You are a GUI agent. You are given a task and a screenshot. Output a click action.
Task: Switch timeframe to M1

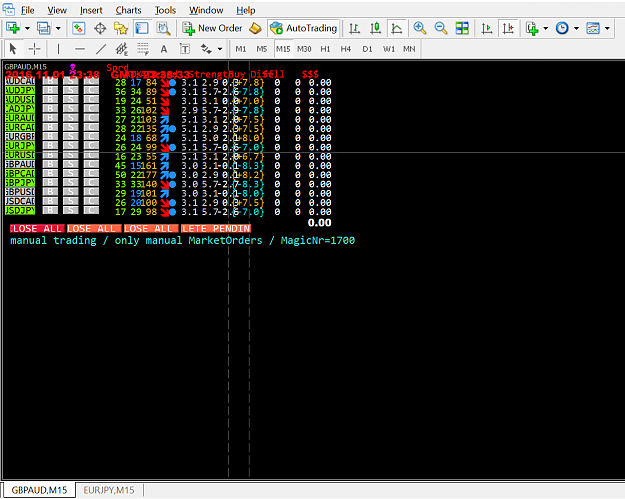tap(241, 49)
